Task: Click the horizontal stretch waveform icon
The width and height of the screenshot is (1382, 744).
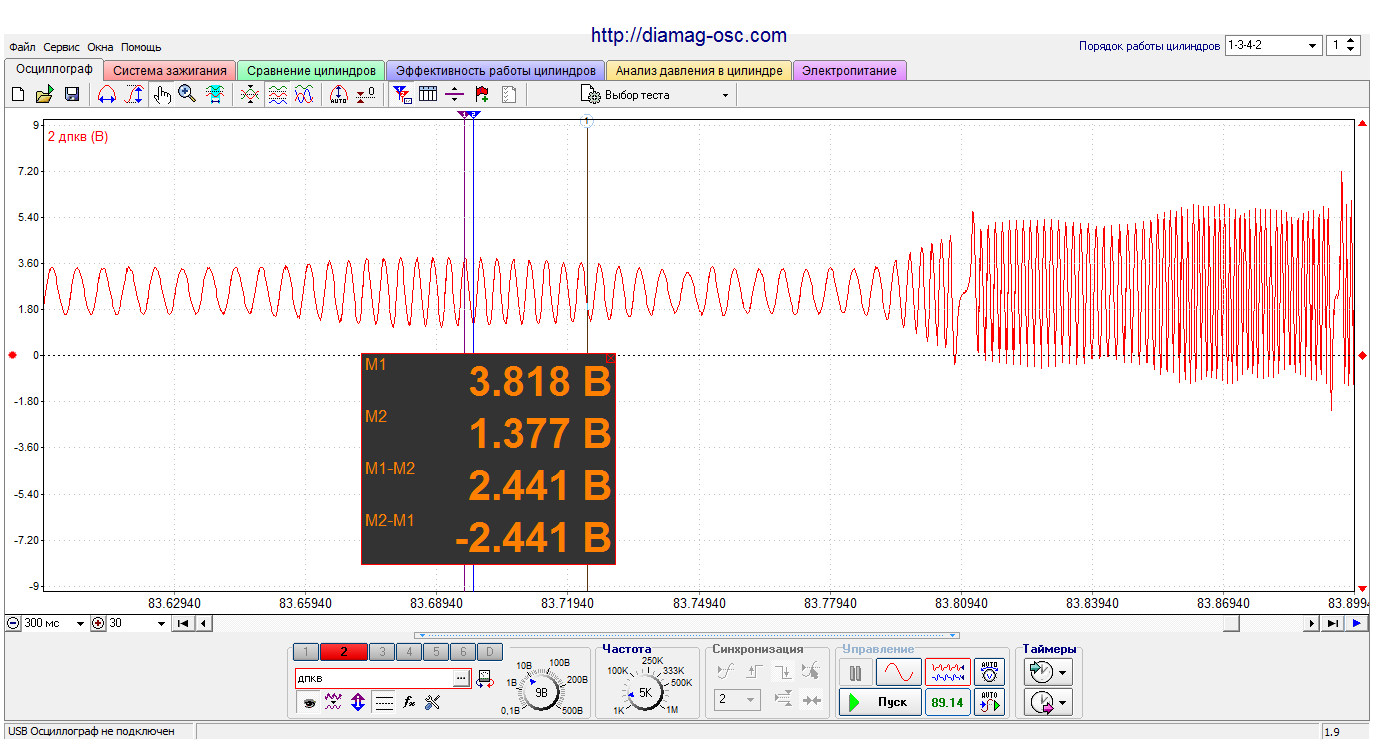Action: point(107,94)
